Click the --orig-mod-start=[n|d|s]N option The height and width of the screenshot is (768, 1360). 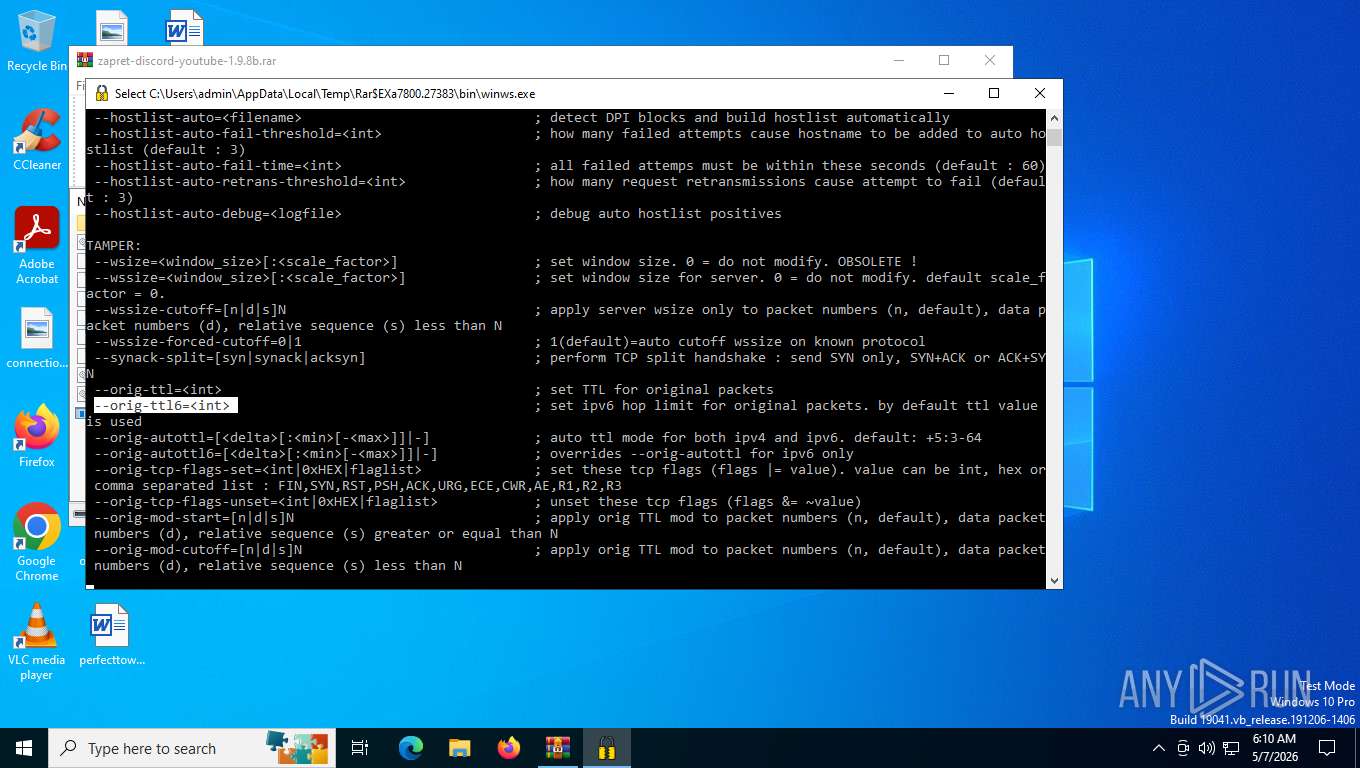click(x=194, y=517)
